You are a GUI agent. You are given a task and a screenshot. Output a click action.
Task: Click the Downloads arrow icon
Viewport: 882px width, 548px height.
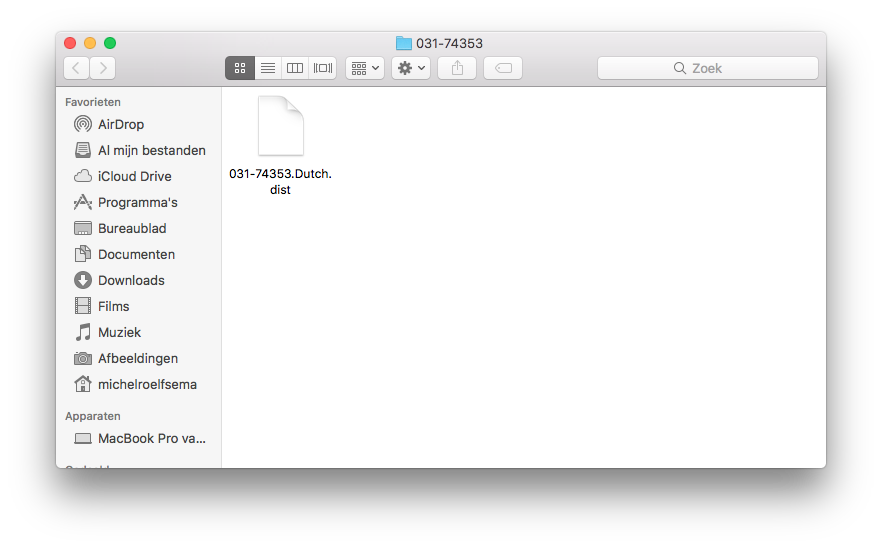tap(83, 280)
